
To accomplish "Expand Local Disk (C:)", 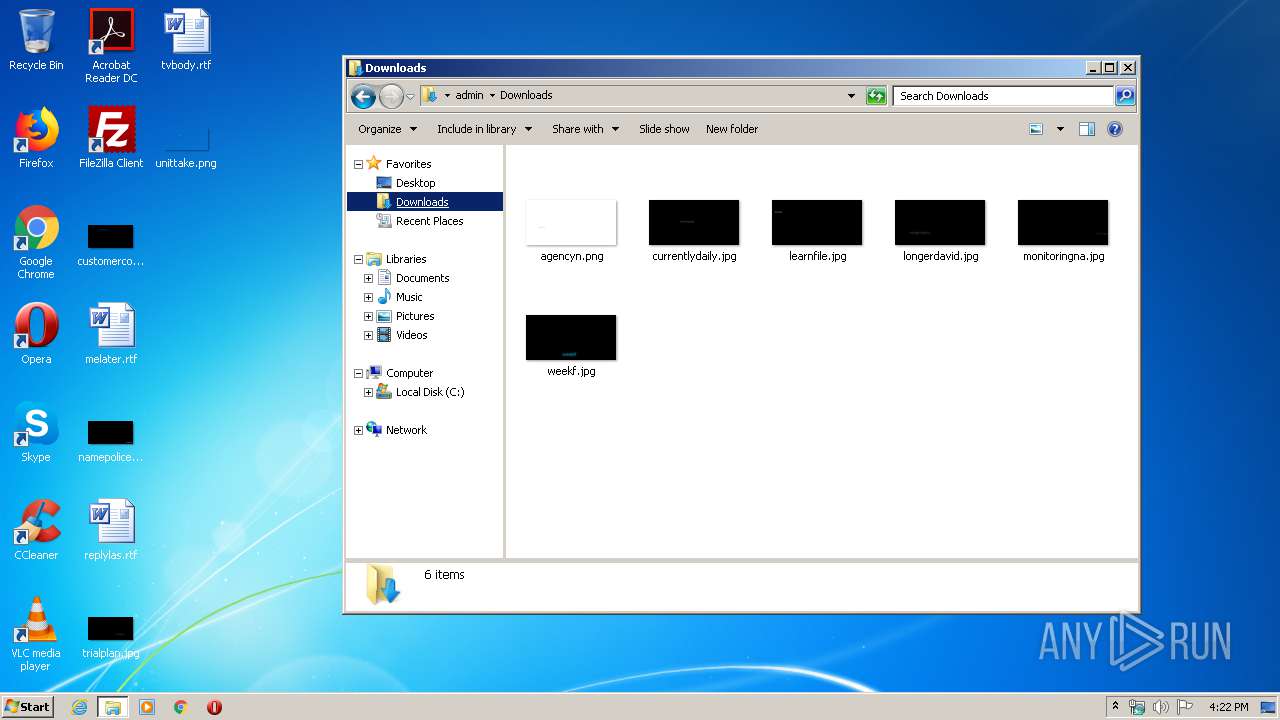I will (368, 392).
